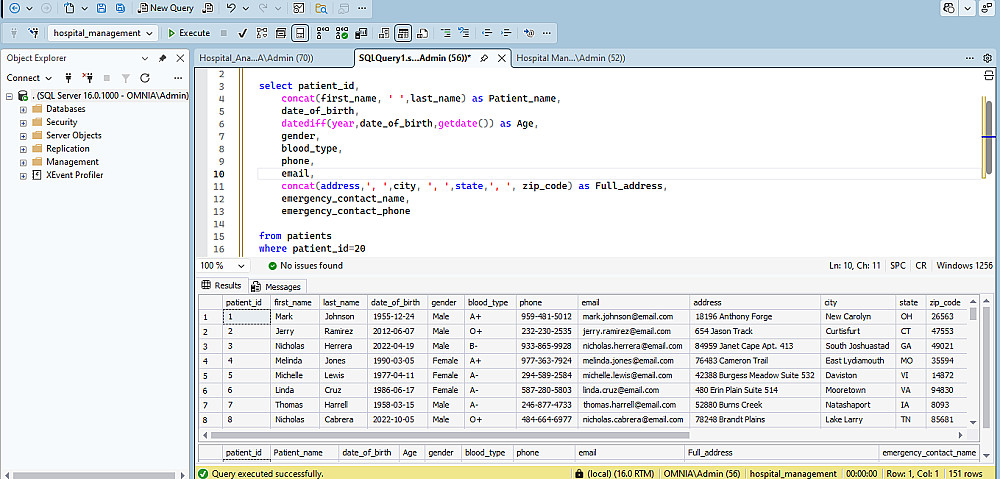Click the New Query button
Screen dimensions: 1000x479
(165, 8)
